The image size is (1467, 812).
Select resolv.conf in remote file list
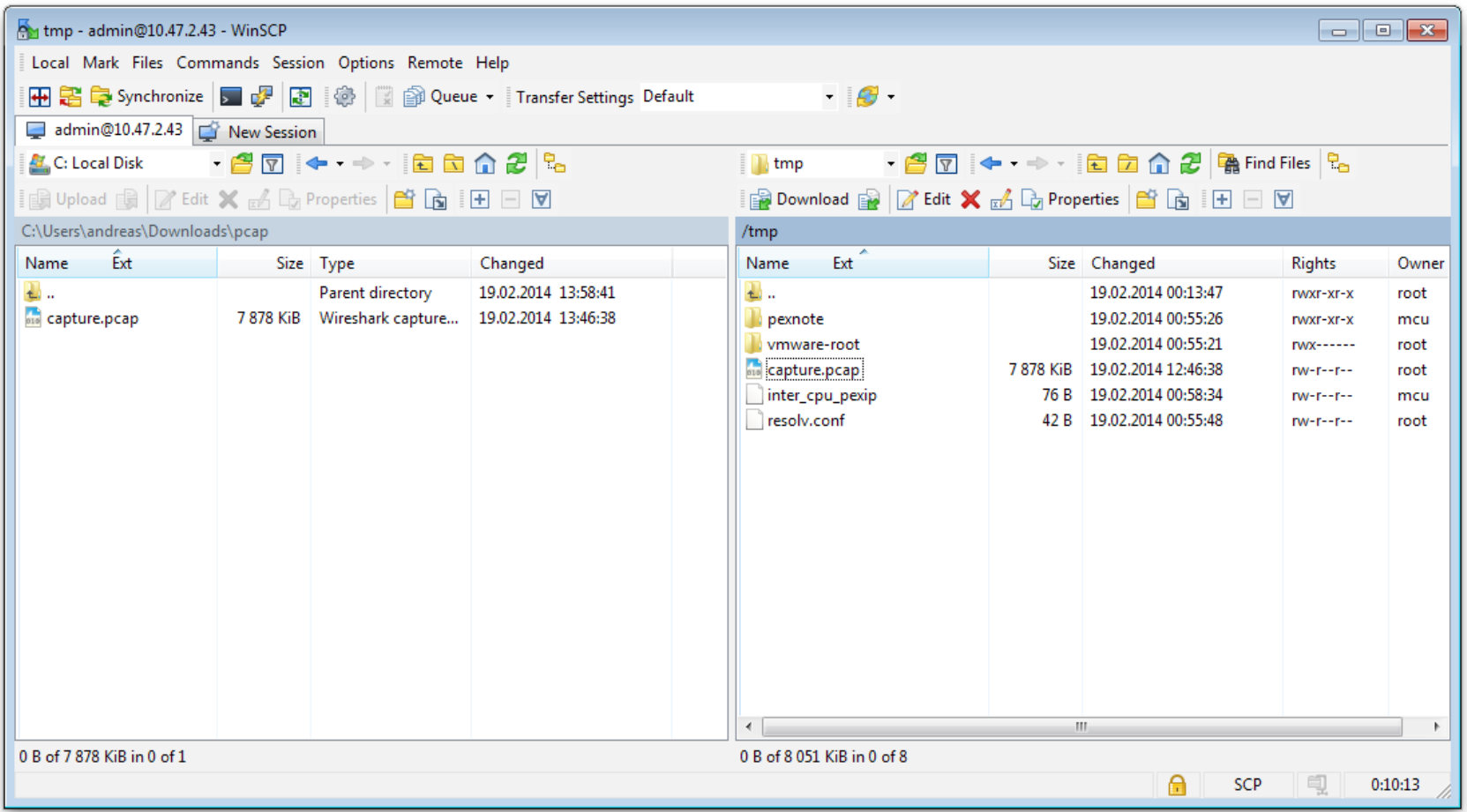click(x=805, y=421)
